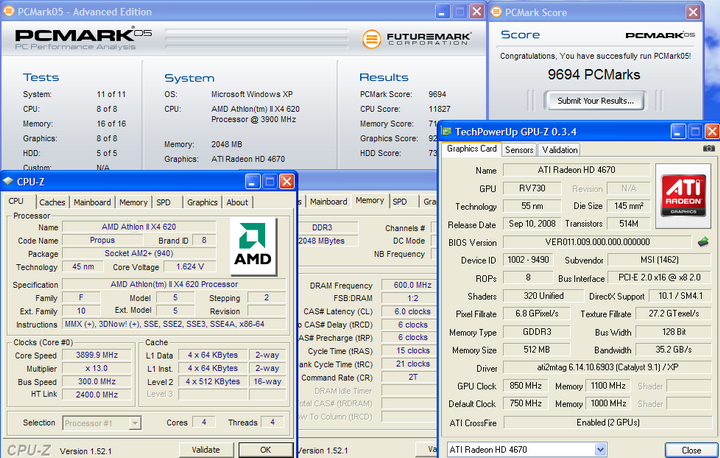Click the Bus Speed 300.0 MHz value

(x=97, y=381)
